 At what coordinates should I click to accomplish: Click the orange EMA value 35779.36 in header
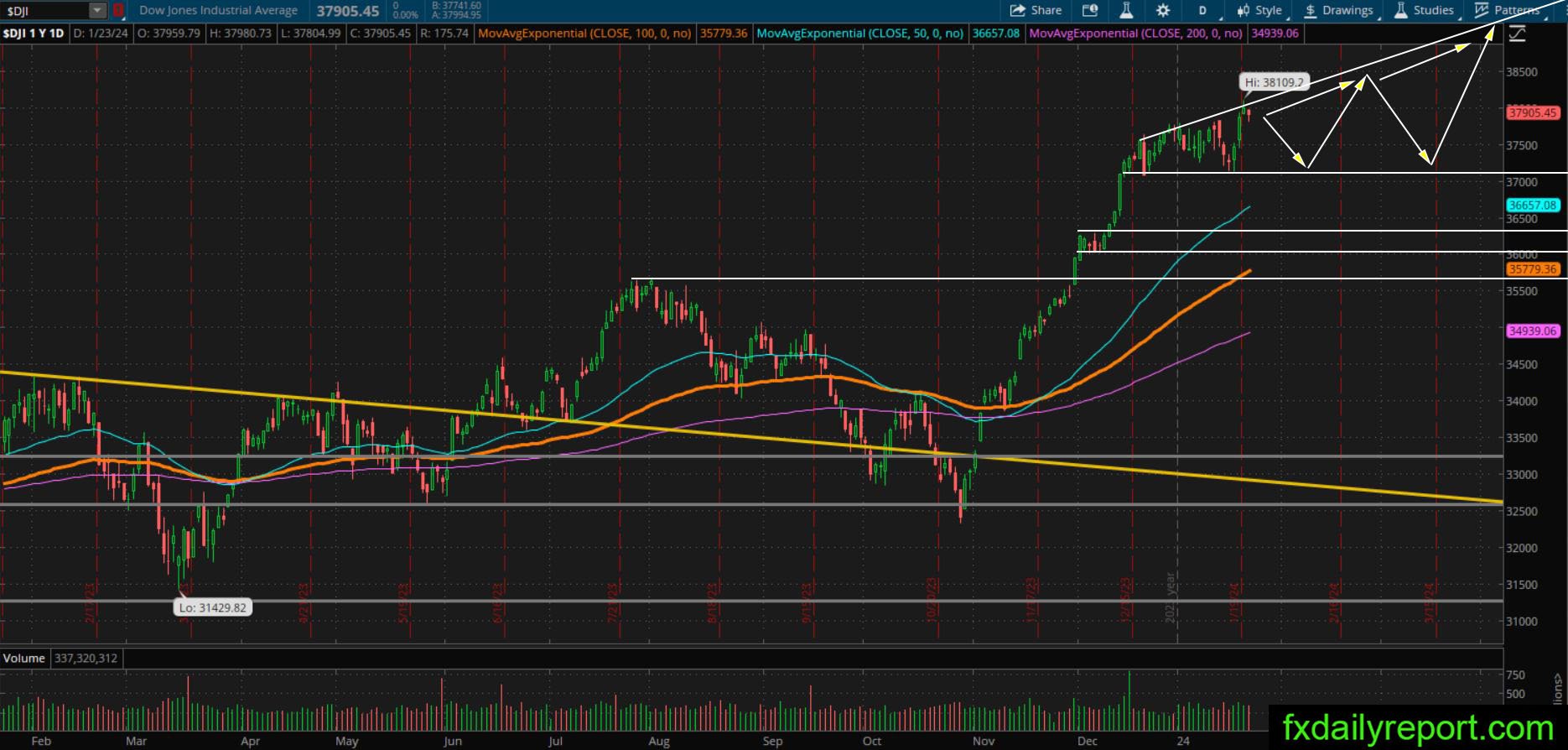[724, 34]
